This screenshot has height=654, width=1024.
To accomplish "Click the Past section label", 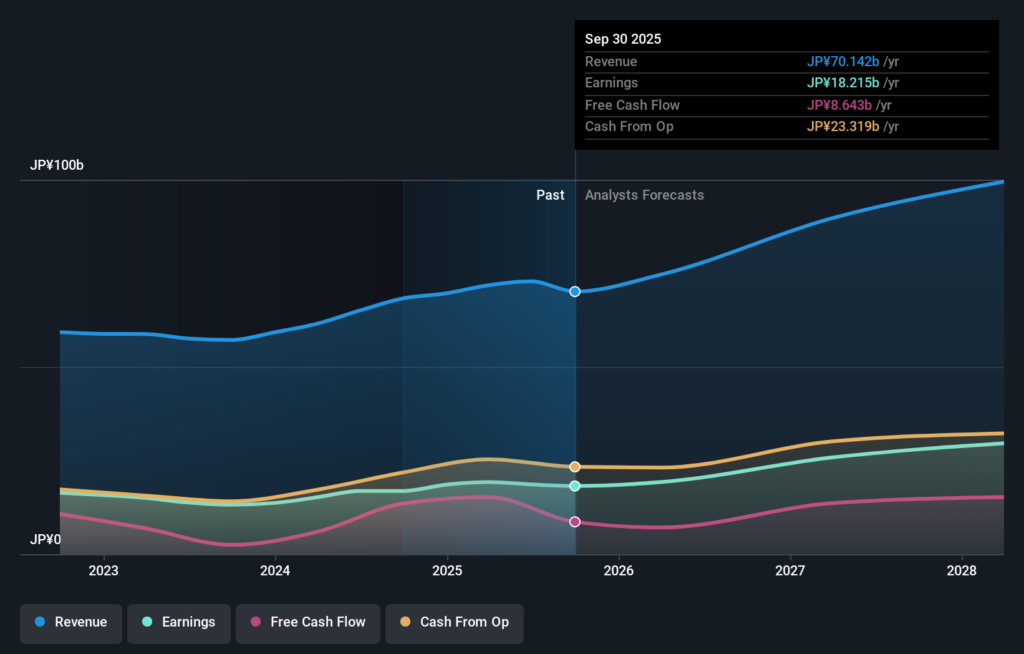I will pyautogui.click(x=550, y=195).
